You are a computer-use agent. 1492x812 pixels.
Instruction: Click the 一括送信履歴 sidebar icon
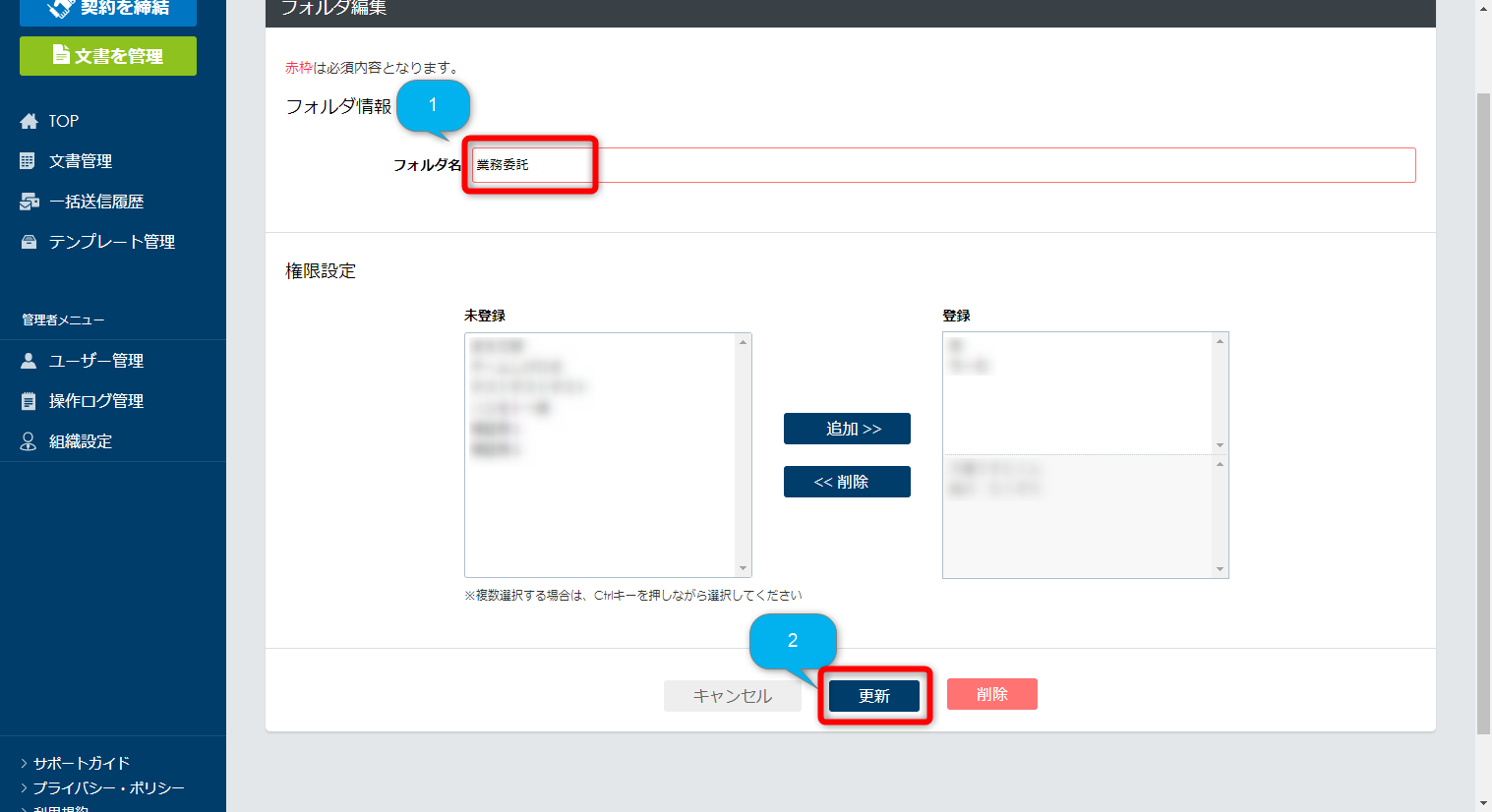[x=29, y=202]
